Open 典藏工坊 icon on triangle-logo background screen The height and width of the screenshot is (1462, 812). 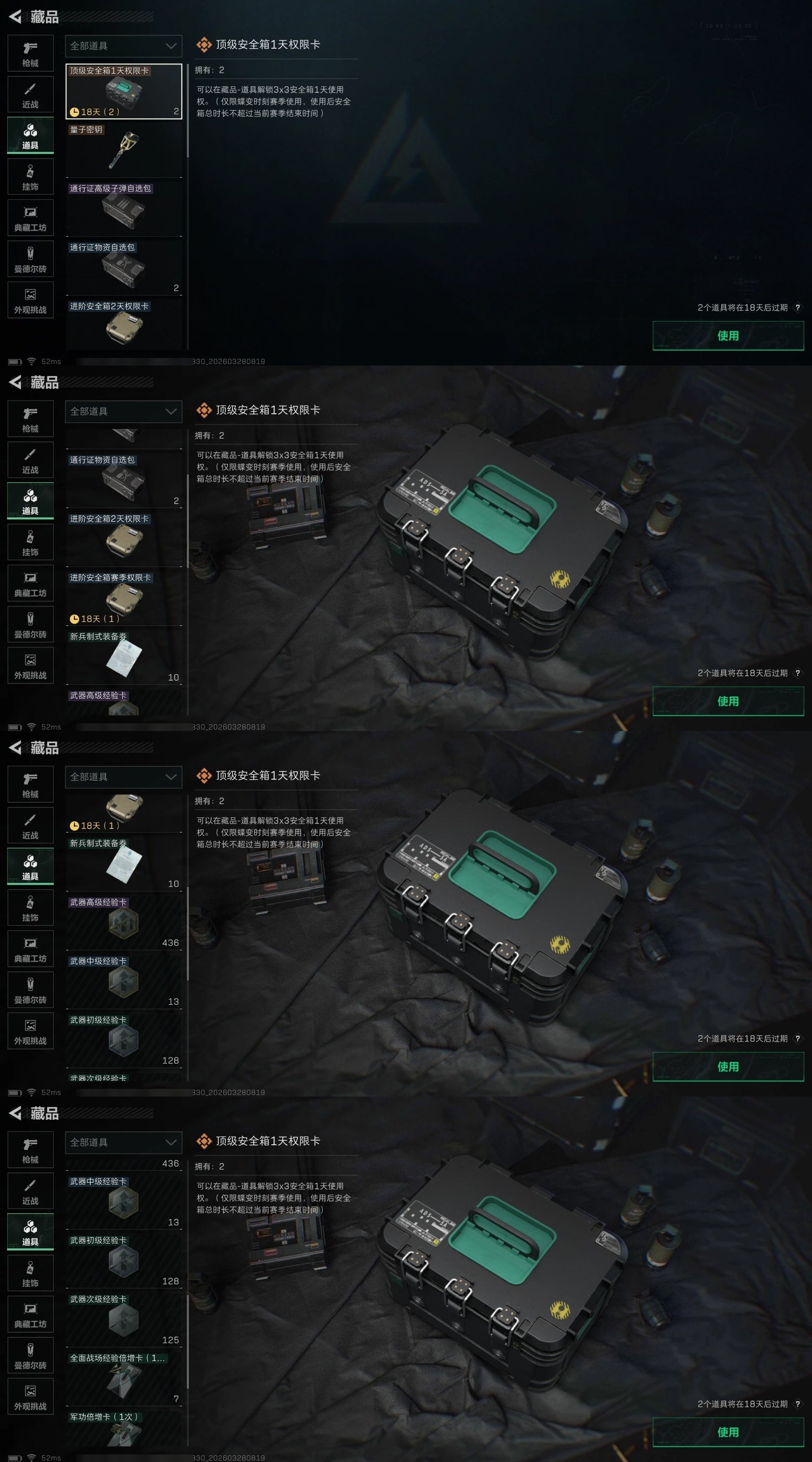point(30,218)
